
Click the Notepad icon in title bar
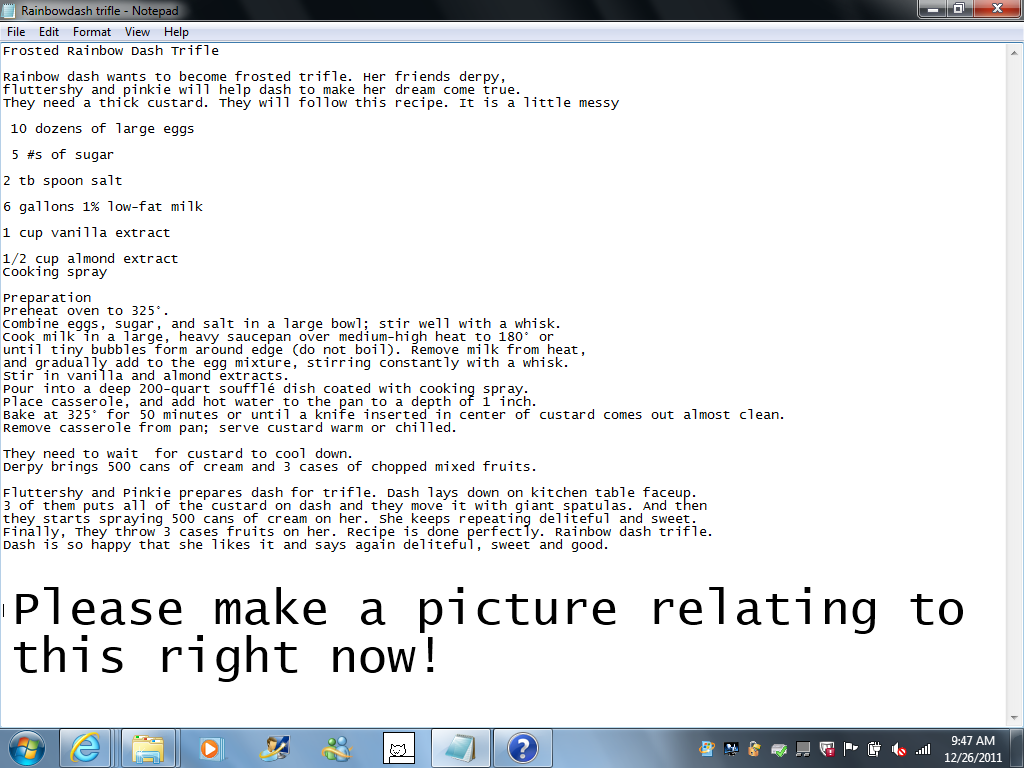(9, 10)
